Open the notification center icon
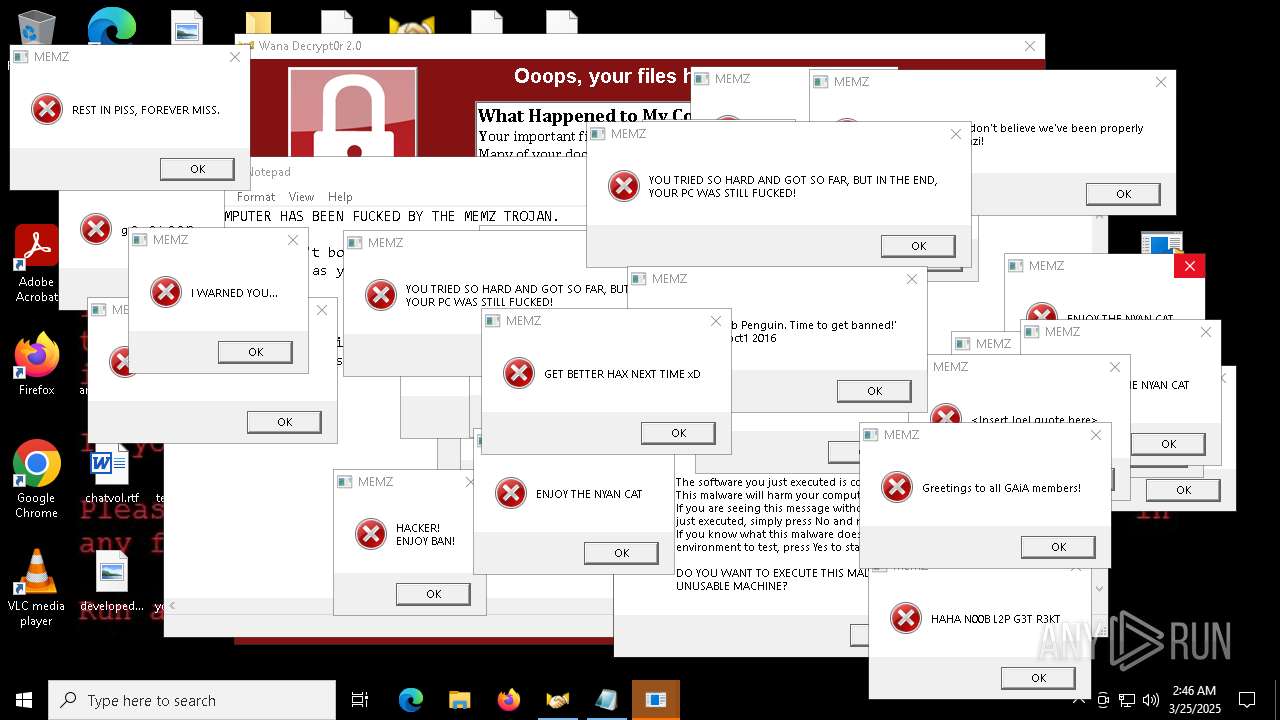The width and height of the screenshot is (1280, 720). pos(1247,700)
